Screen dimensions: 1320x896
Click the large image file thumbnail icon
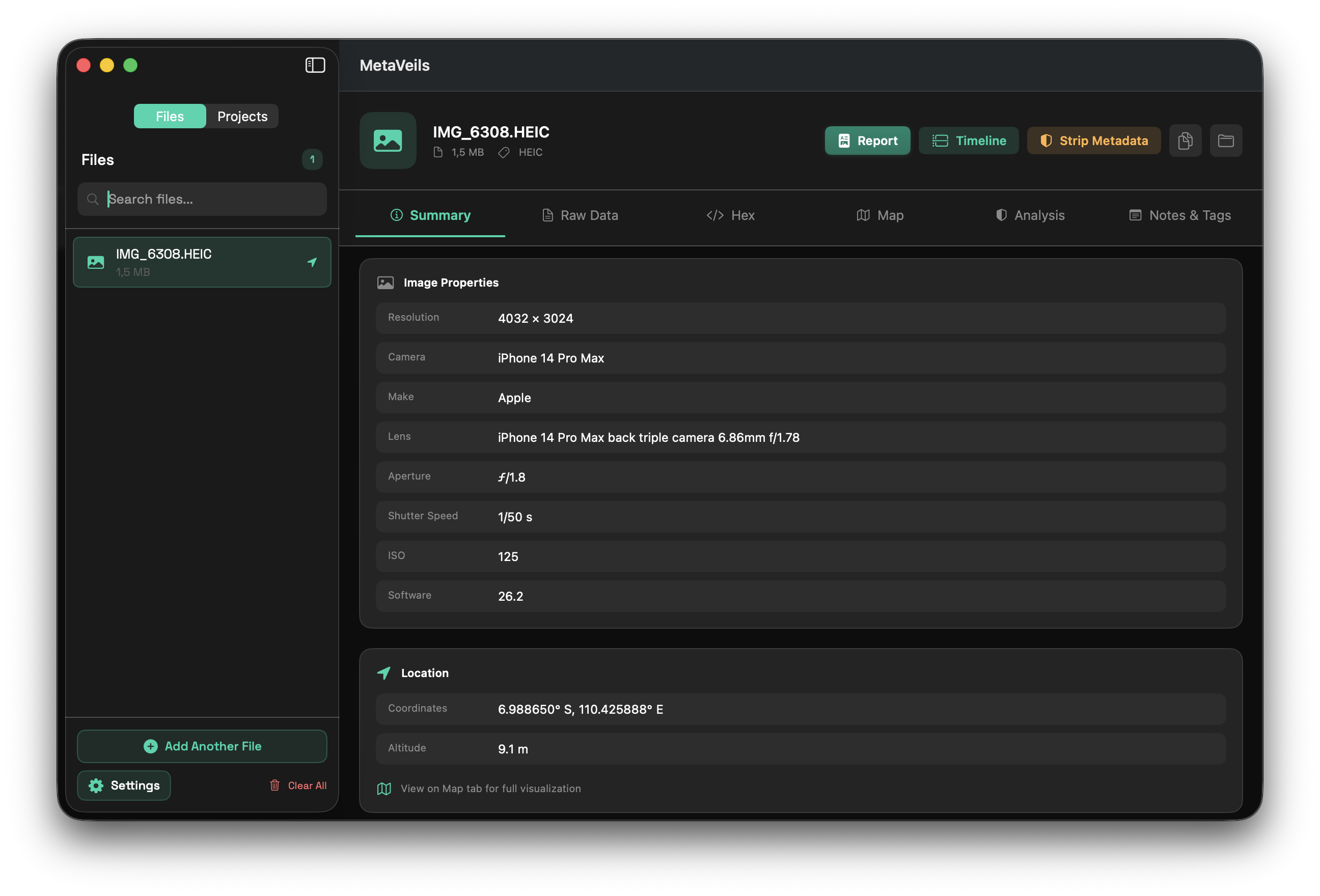pos(388,140)
